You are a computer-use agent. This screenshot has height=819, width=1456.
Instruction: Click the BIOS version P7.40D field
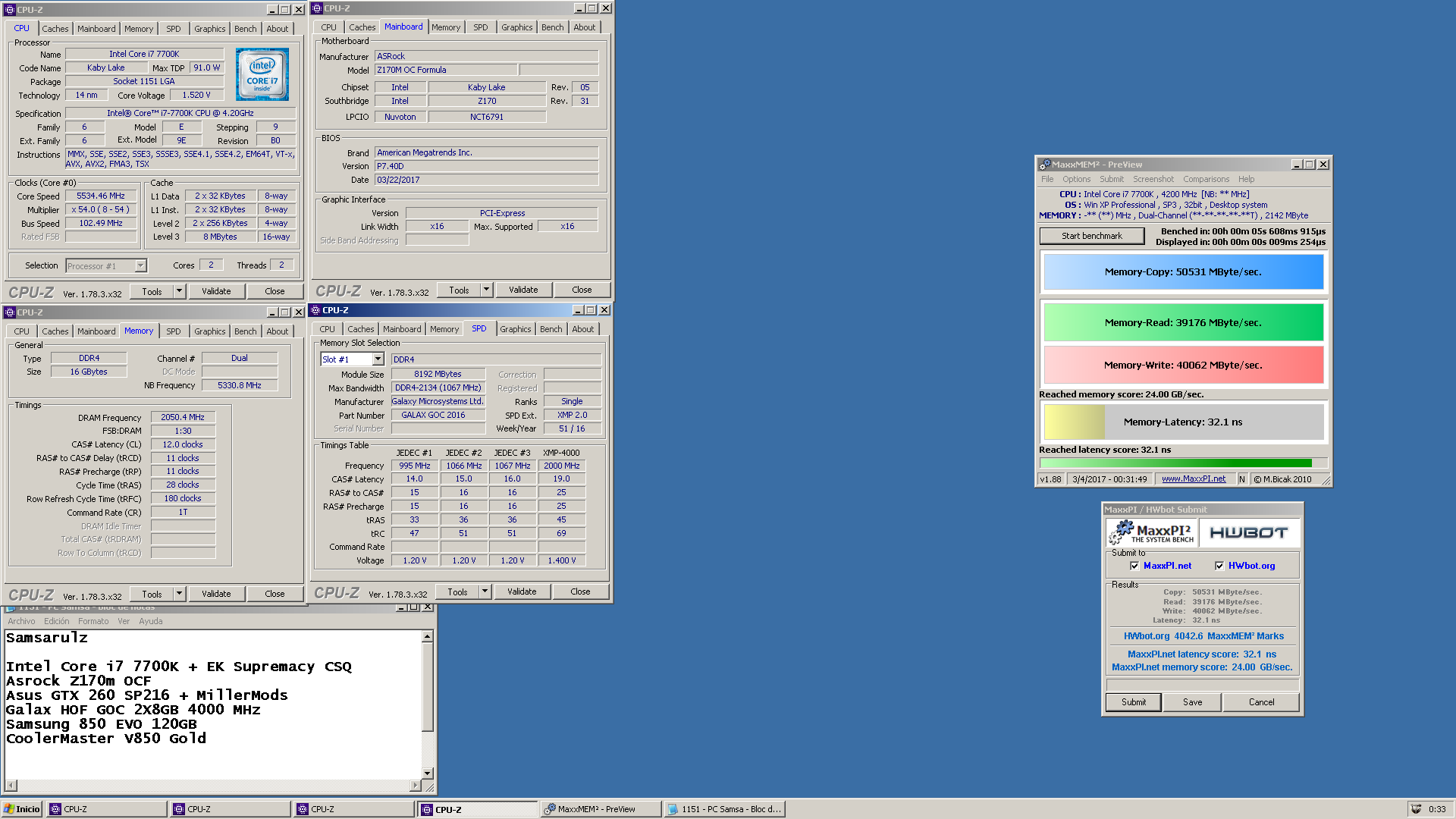coord(486,166)
